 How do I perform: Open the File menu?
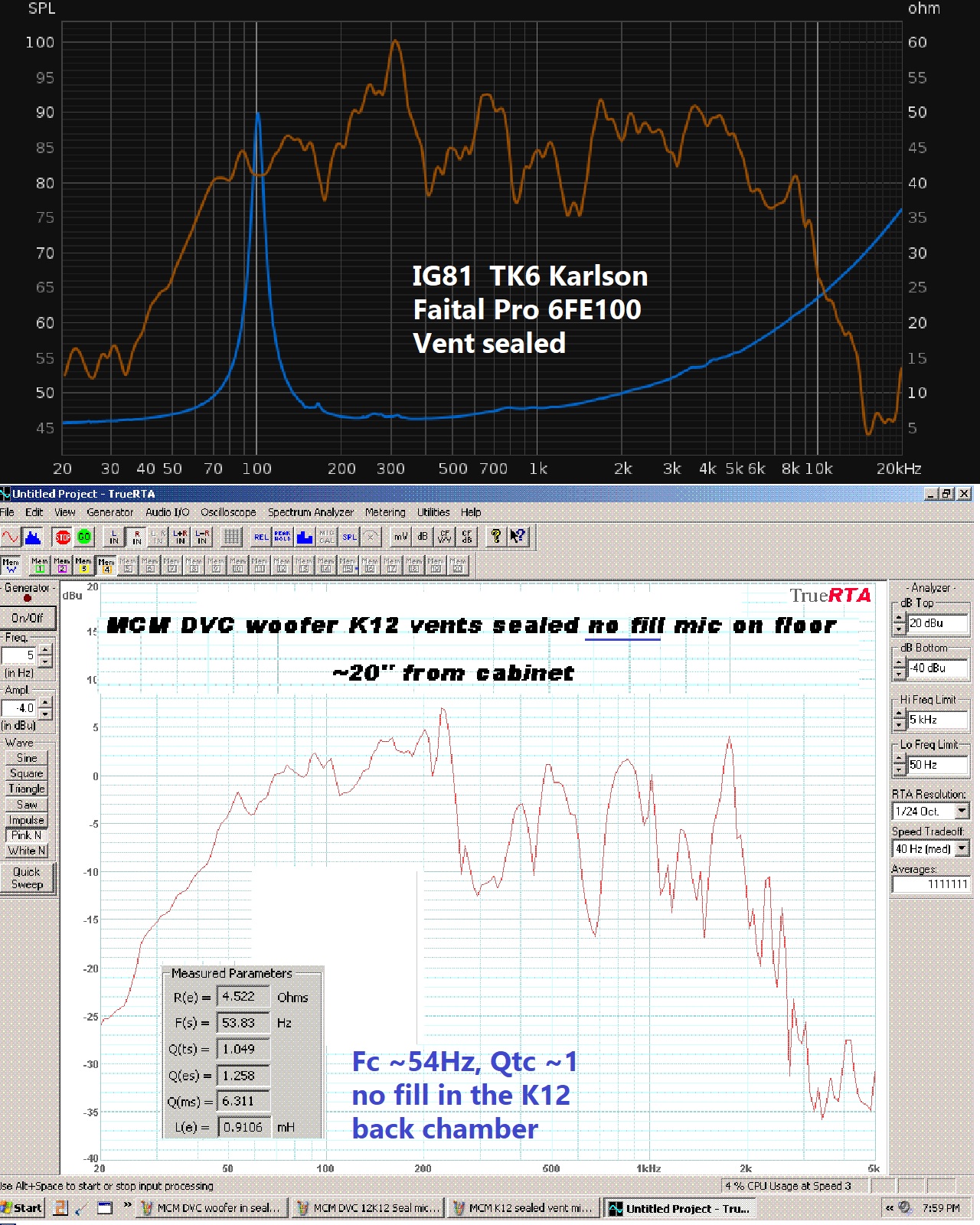(x=7, y=512)
